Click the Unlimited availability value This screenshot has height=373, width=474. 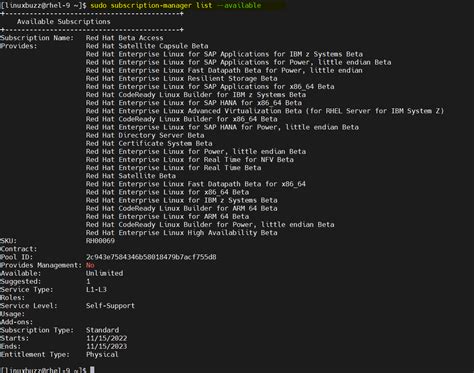[x=104, y=273]
